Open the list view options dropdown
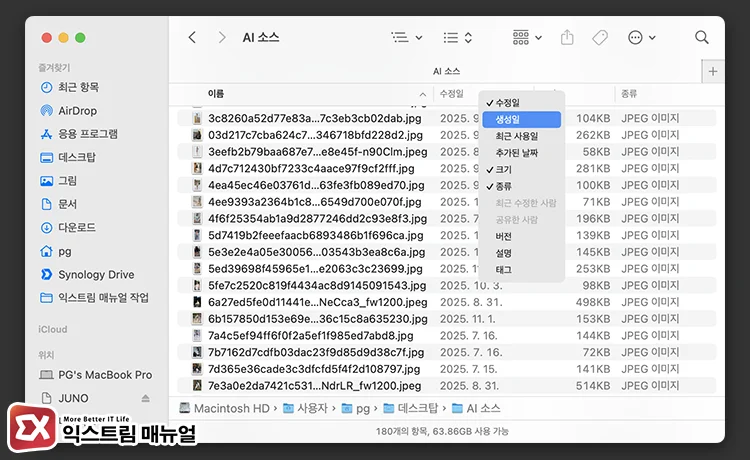The width and height of the screenshot is (750, 460). [406, 38]
